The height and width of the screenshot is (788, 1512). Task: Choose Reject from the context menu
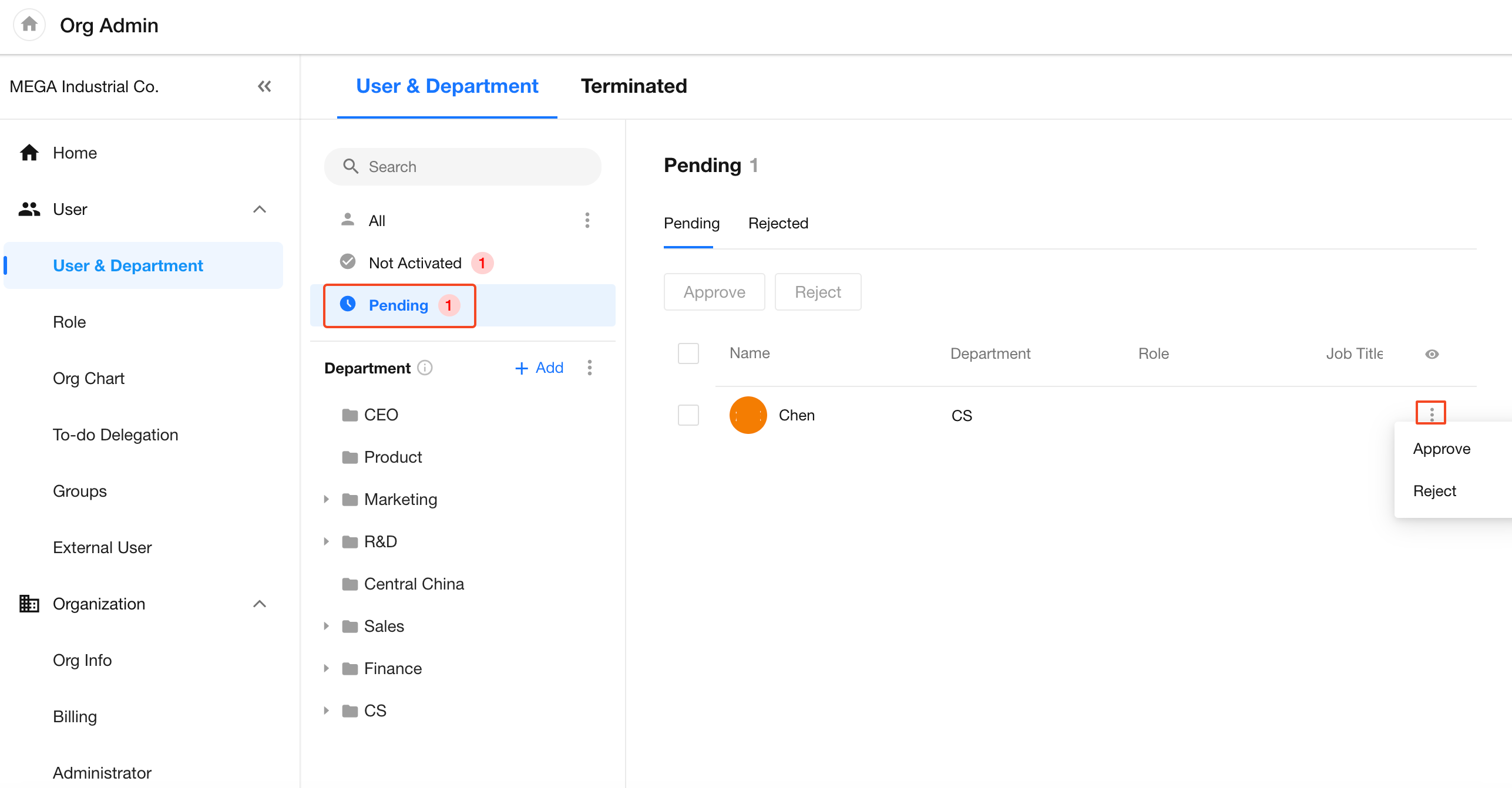tap(1434, 491)
